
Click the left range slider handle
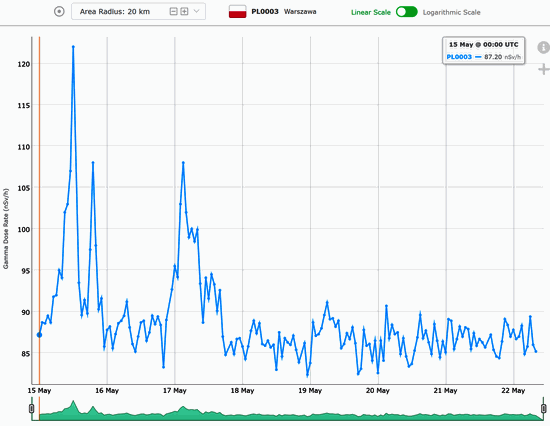click(x=32, y=408)
